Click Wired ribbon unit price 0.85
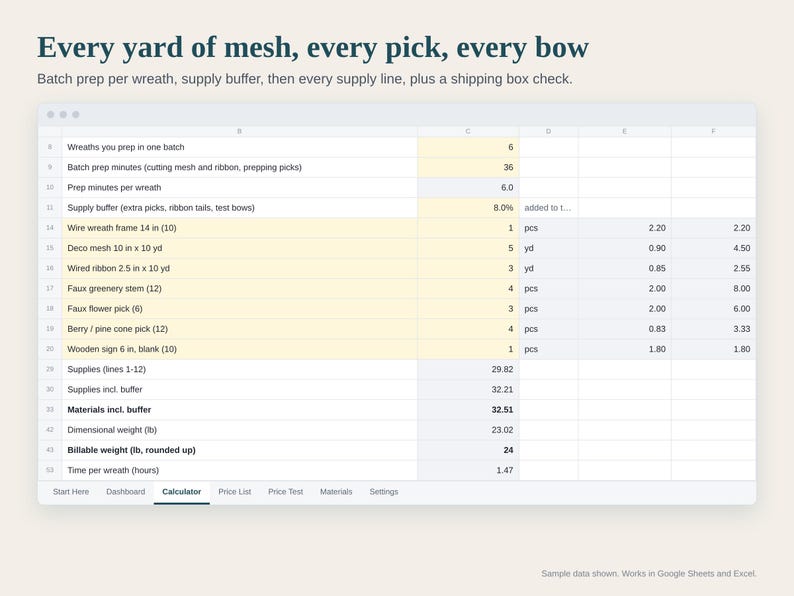This screenshot has height=596, width=794. coord(624,268)
